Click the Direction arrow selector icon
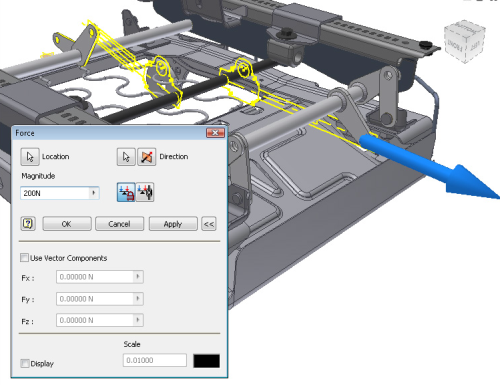Image resolution: width=500 pixels, height=385 pixels. [x=126, y=157]
